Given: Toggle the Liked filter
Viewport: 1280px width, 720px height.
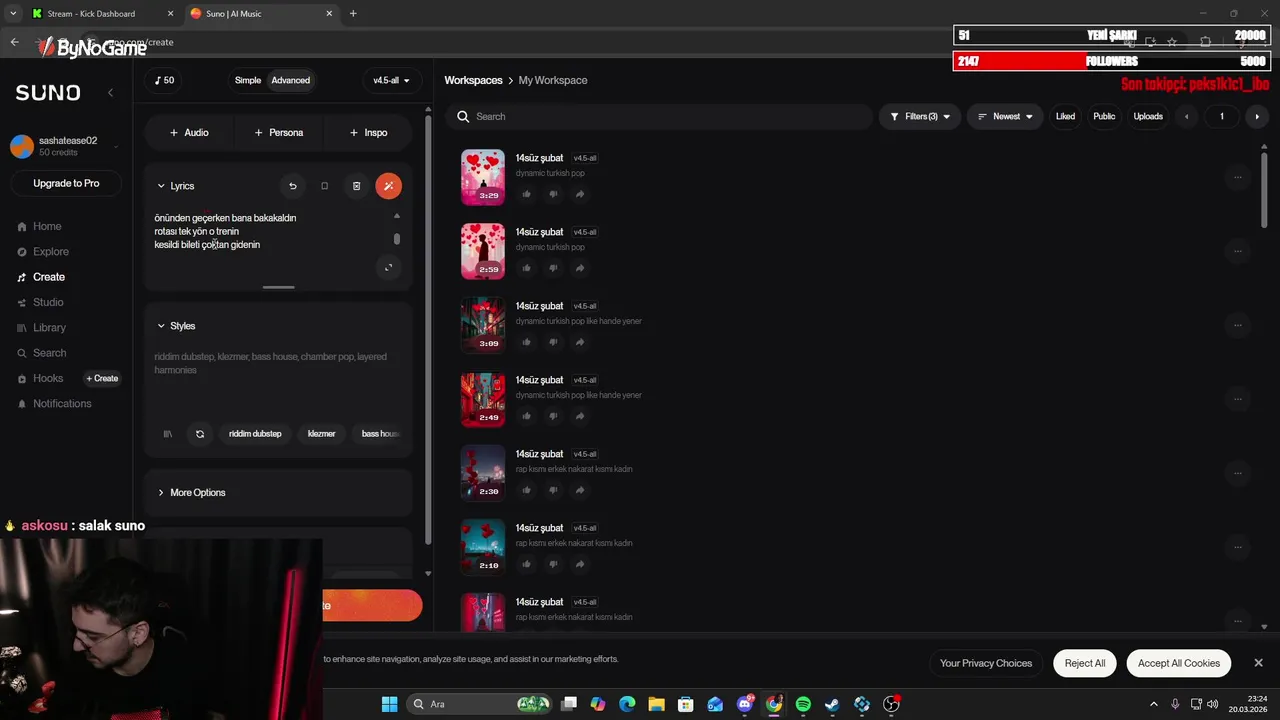Looking at the screenshot, I should (1065, 117).
